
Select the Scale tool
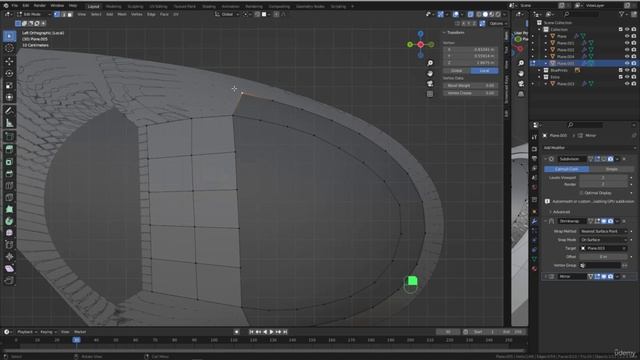pyautogui.click(x=9, y=85)
